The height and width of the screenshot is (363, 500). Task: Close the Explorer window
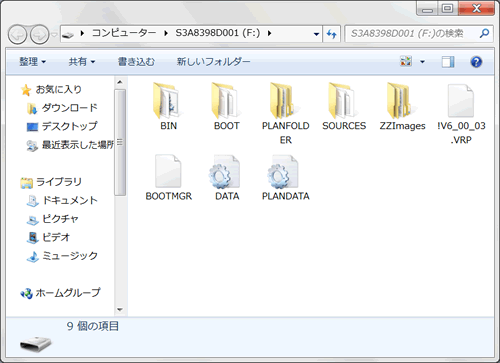(476, 9)
